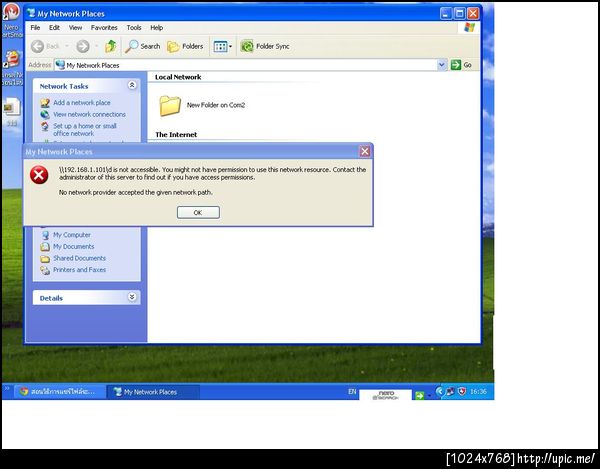Image resolution: width=600 pixels, height=469 pixels.
Task: Click the Nero Search toolbar box
Action: [x=385, y=395]
